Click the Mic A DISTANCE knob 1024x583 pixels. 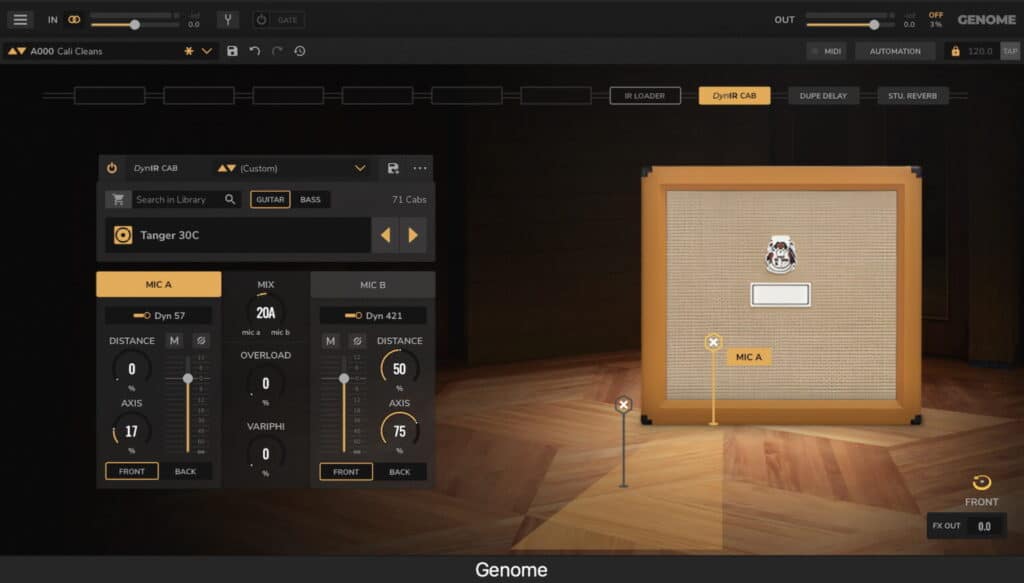click(x=131, y=369)
